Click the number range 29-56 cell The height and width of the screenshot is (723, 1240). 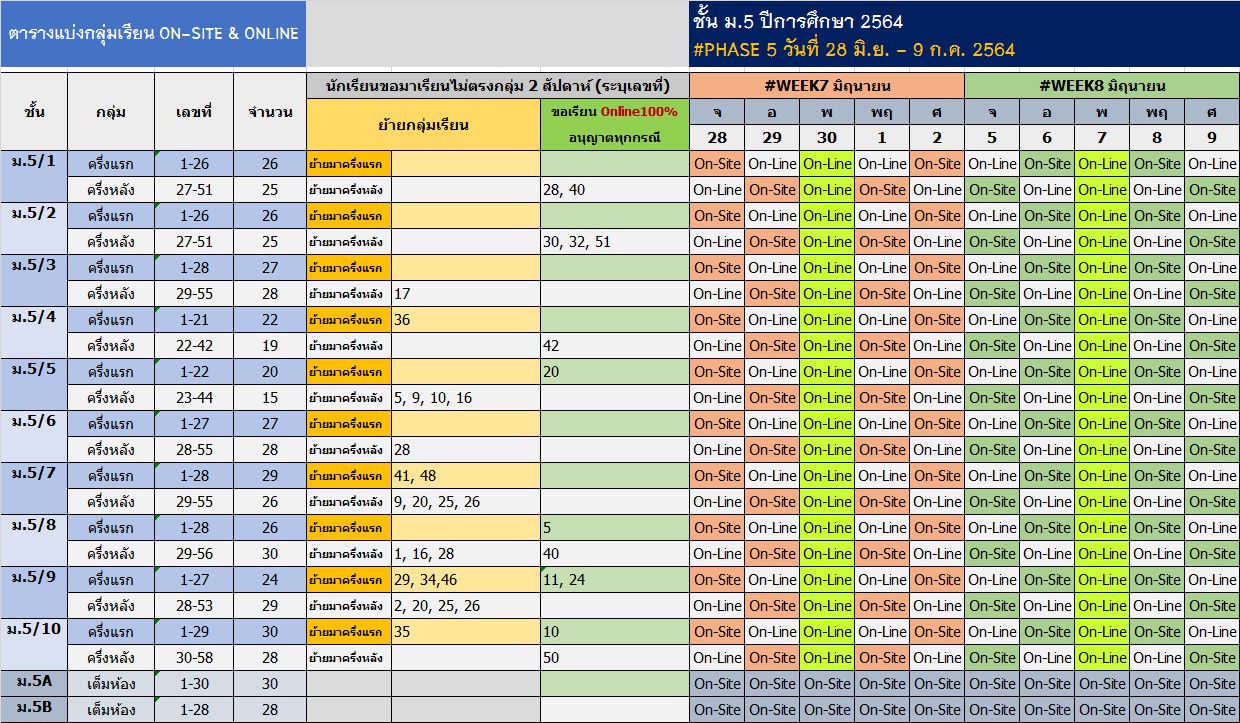tap(194, 554)
